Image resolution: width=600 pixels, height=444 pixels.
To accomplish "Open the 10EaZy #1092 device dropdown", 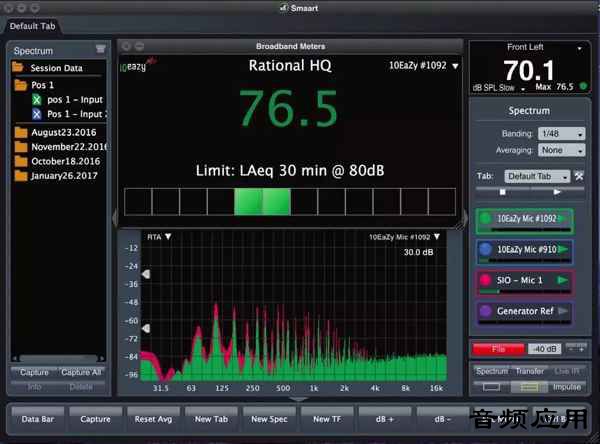I will point(424,66).
